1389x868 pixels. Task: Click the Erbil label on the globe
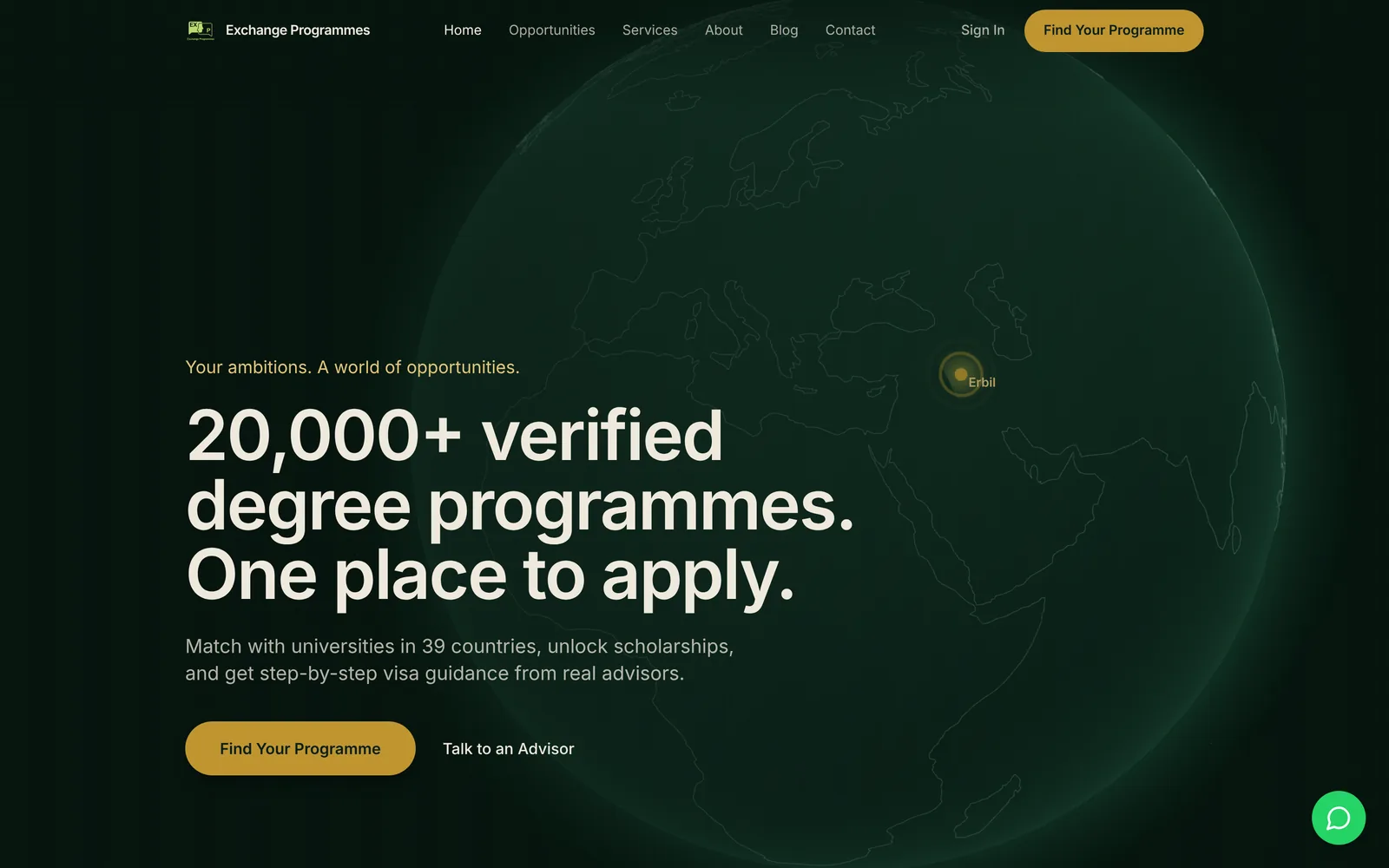point(982,383)
